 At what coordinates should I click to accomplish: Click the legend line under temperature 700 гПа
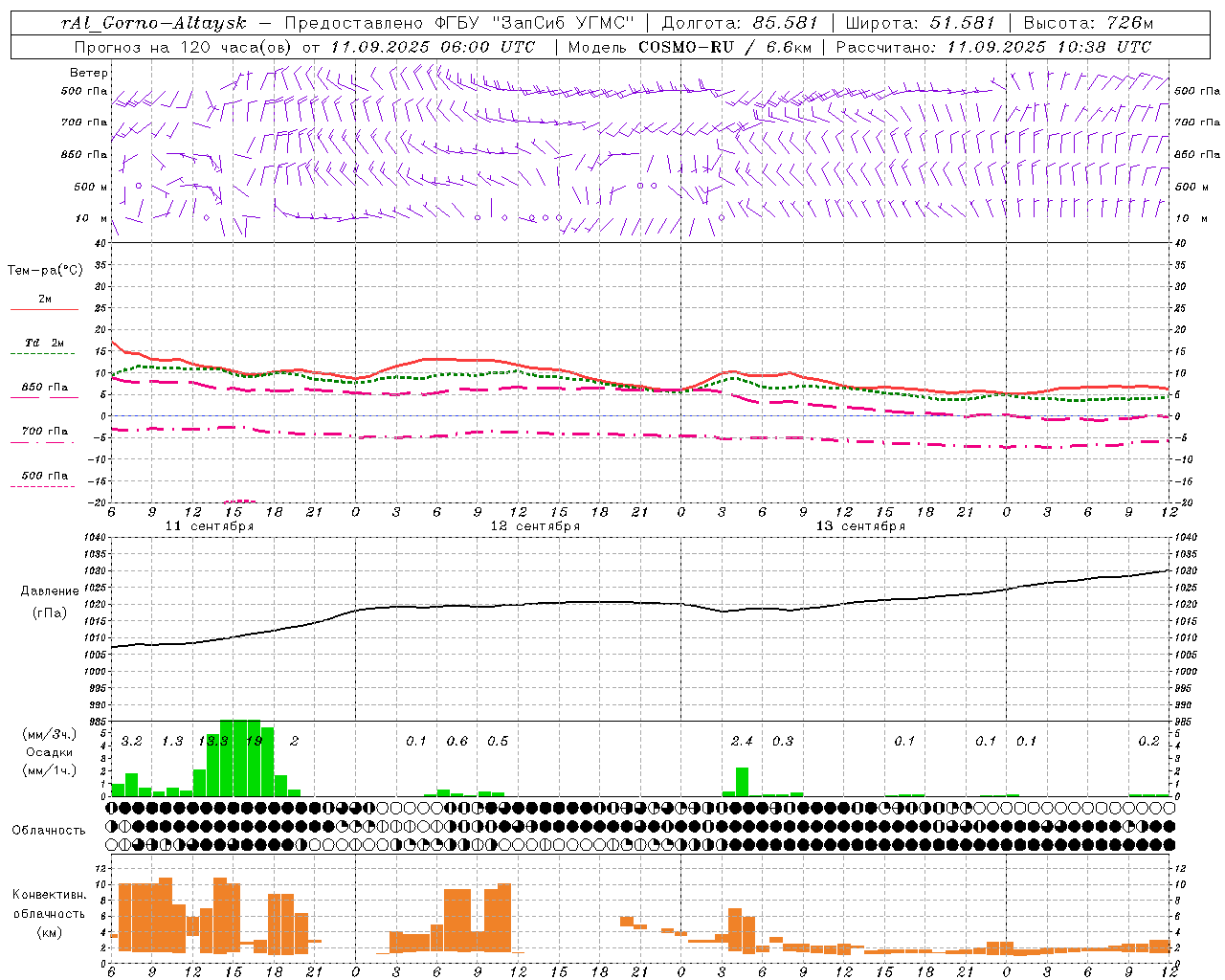pos(42,442)
